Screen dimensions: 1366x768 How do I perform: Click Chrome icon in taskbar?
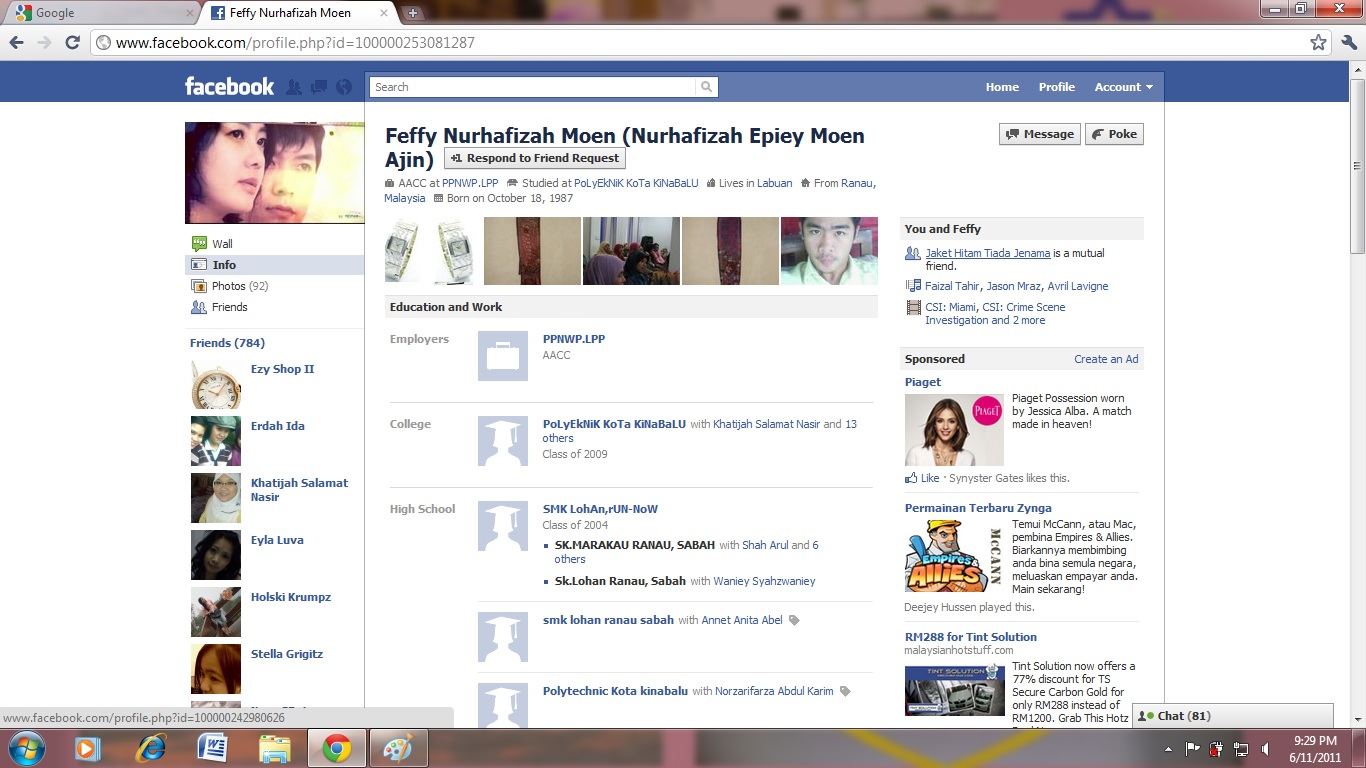(336, 748)
